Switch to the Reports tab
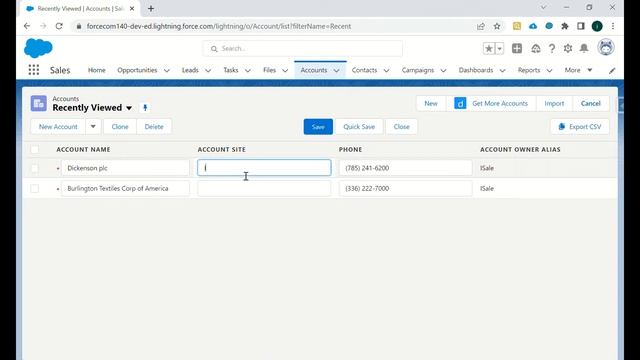Screen dimensions: 640x360 (529, 70)
